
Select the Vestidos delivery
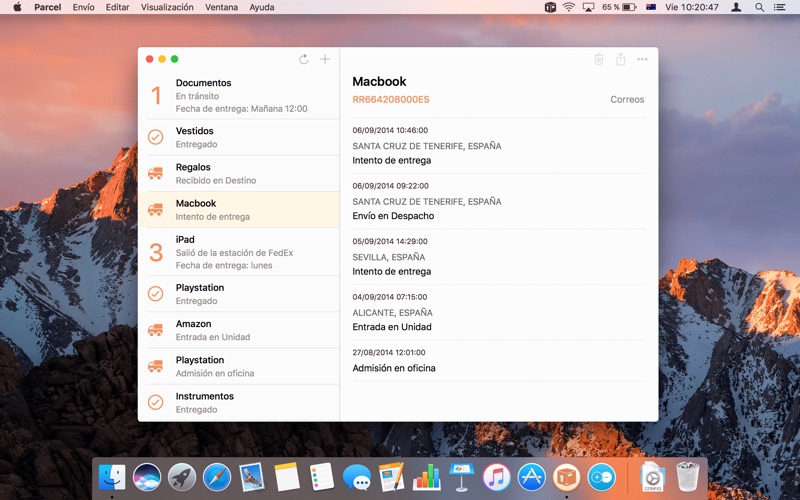click(x=239, y=137)
